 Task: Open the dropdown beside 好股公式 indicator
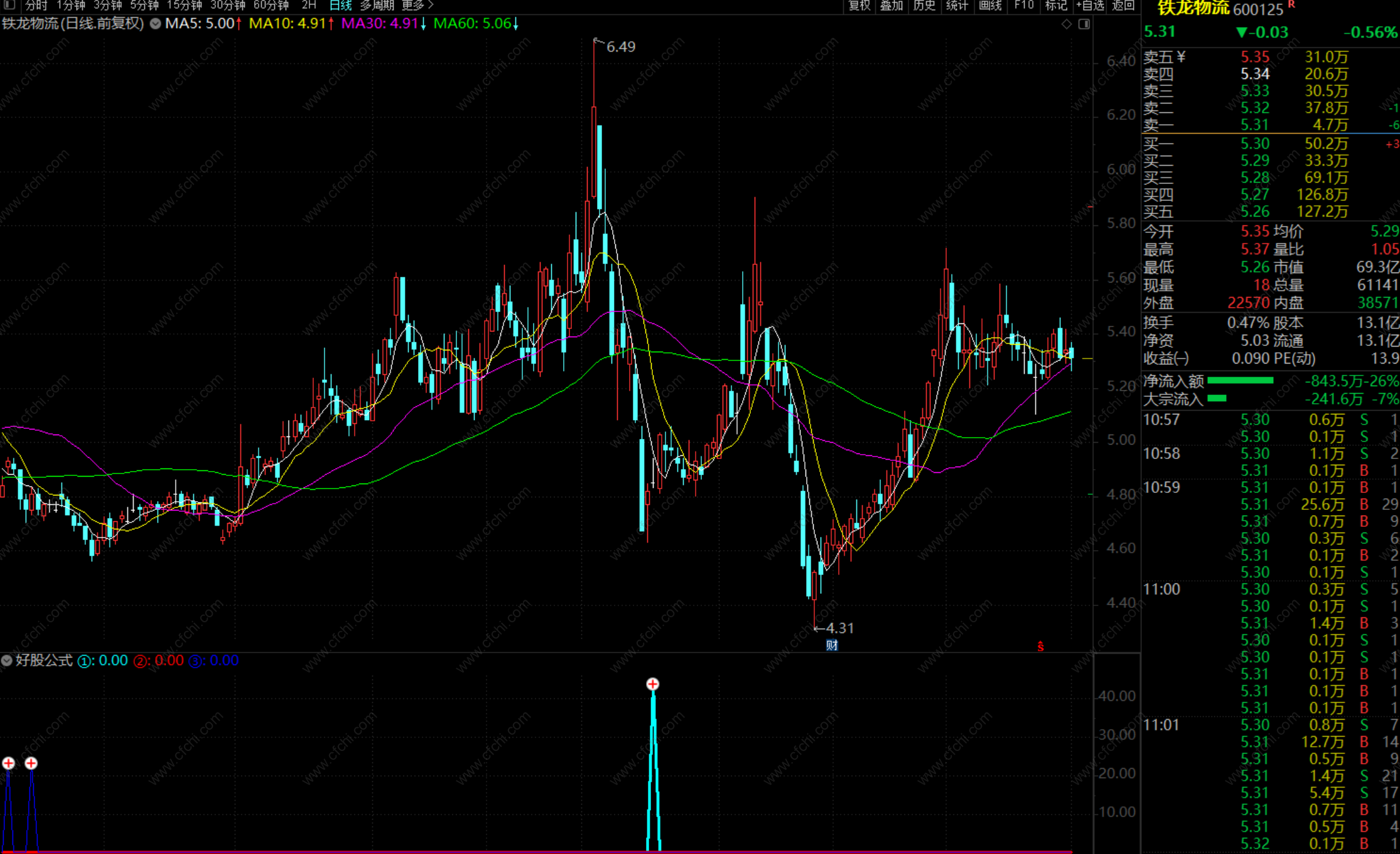(x=7, y=661)
